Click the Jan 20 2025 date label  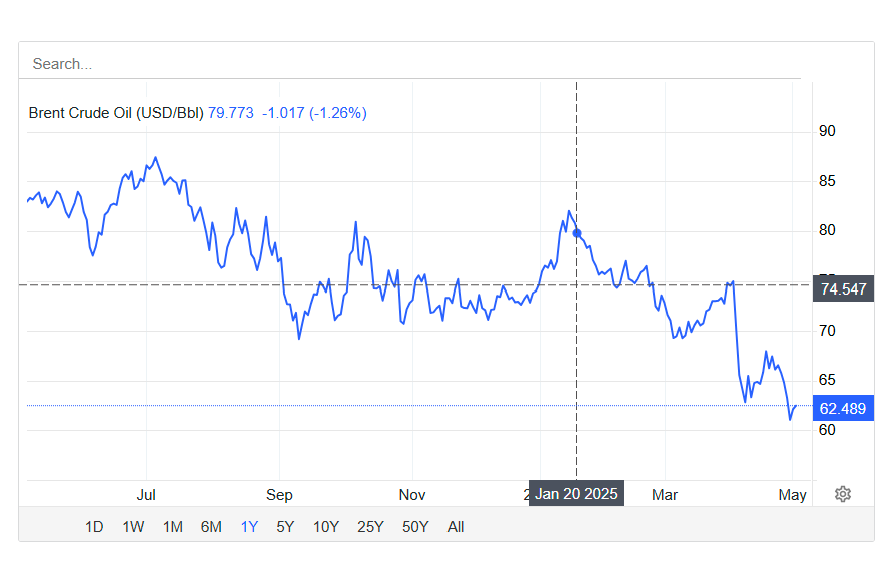pos(576,494)
